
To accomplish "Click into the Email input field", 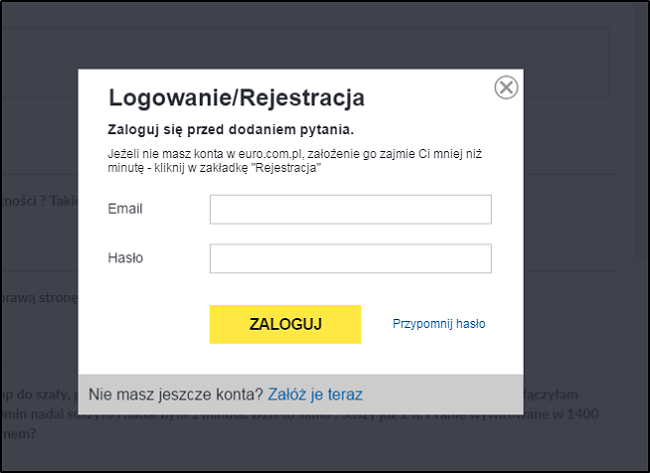I will [350, 209].
